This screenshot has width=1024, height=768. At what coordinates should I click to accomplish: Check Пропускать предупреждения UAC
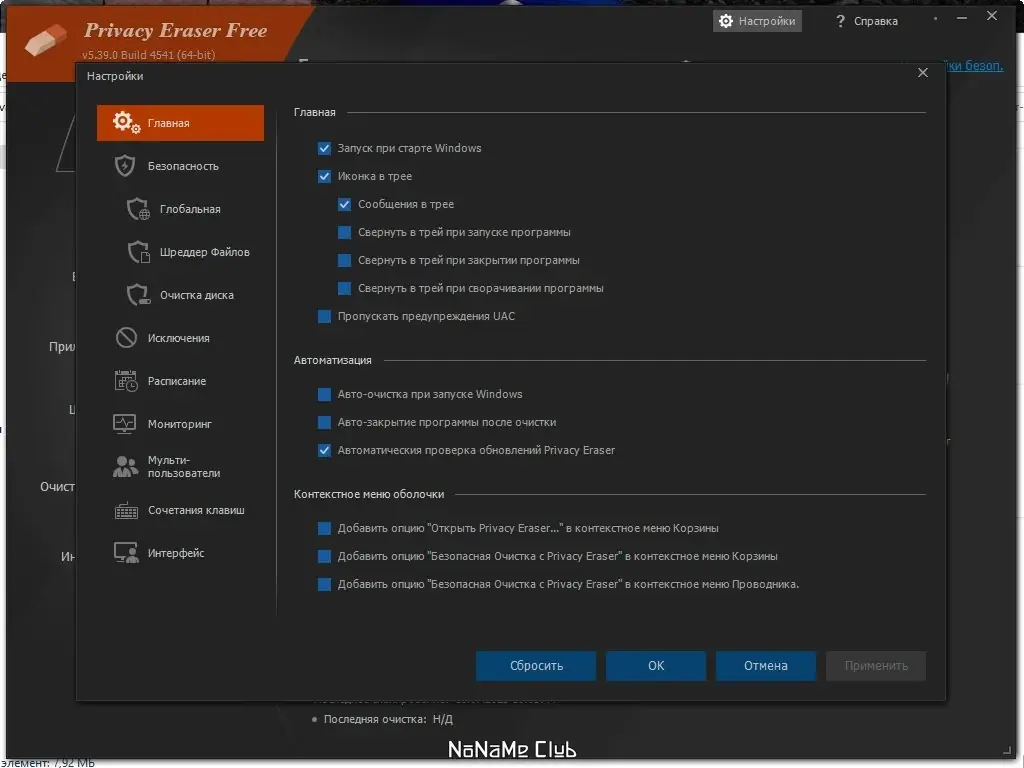coord(325,317)
